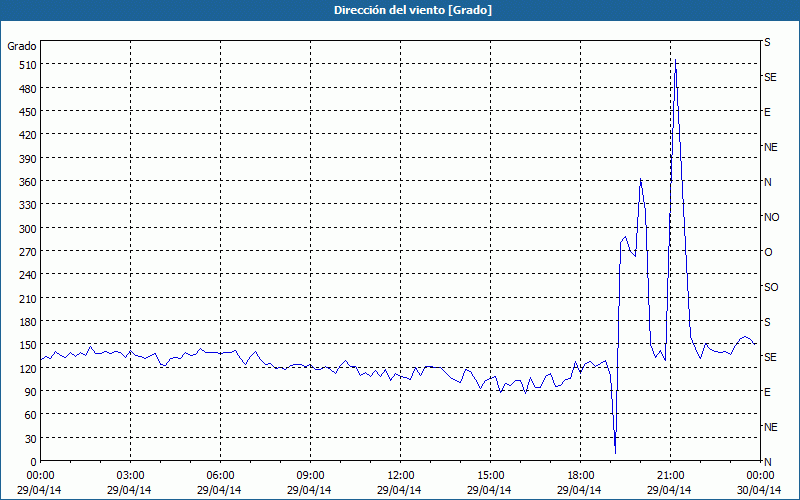This screenshot has height=500, width=800.
Task: Click the highest peak of the blue line
Action: (x=675, y=60)
